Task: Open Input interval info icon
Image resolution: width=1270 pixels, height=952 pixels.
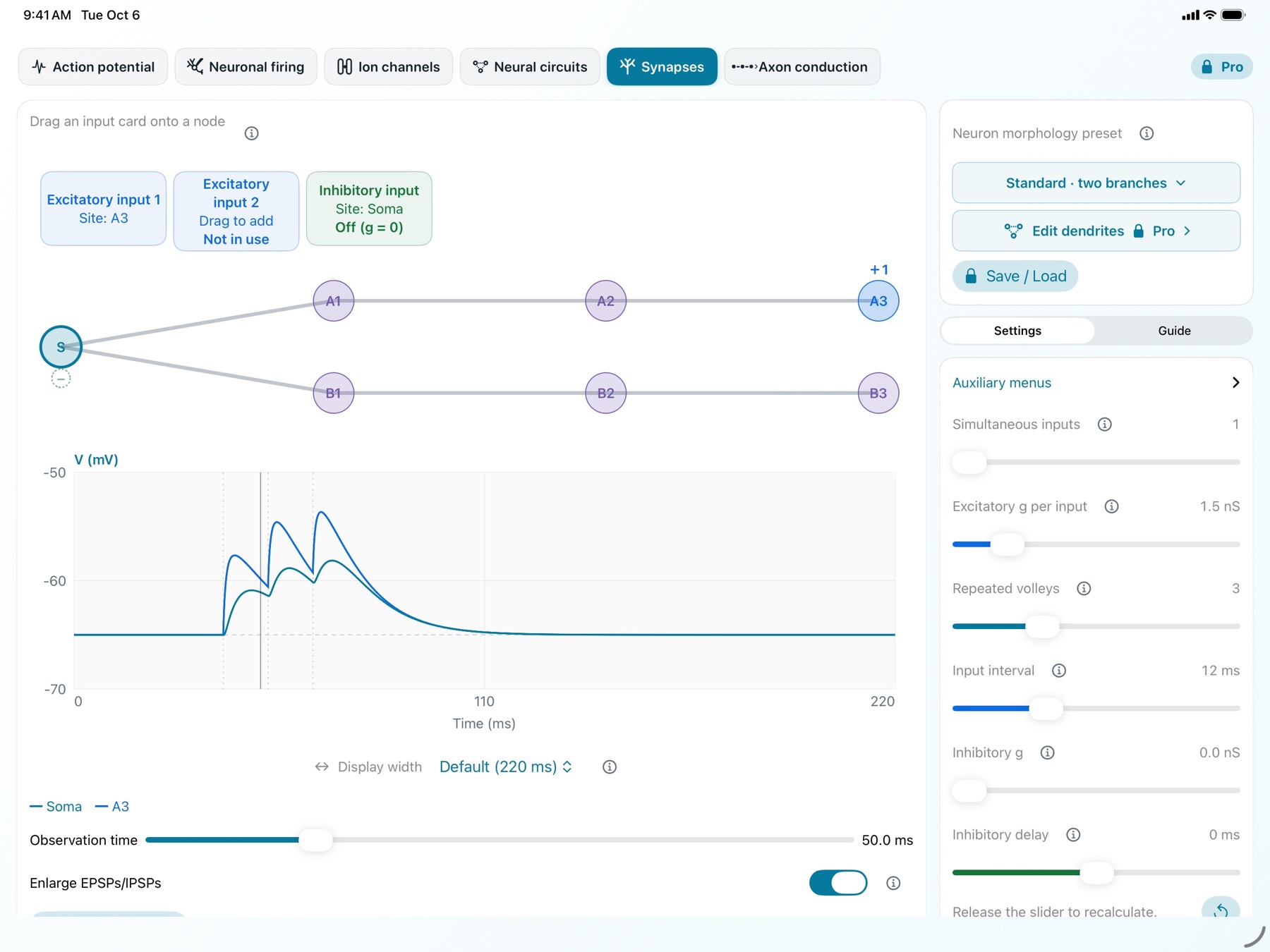Action: pos(1059,671)
